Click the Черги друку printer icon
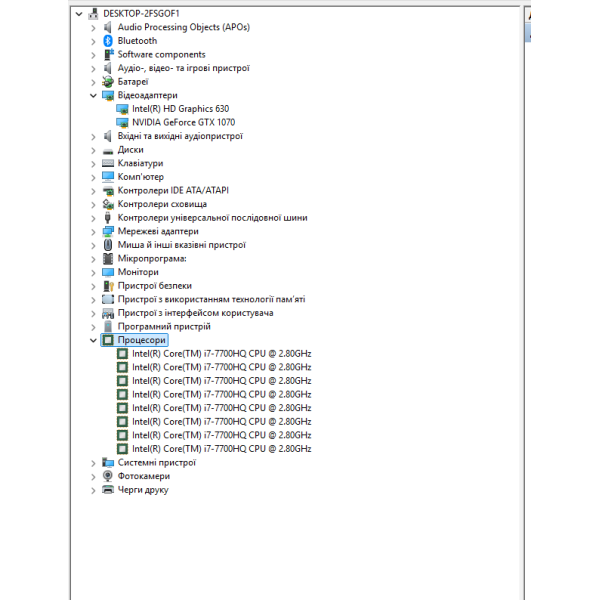Screen dimensions: 600x600 pos(108,489)
